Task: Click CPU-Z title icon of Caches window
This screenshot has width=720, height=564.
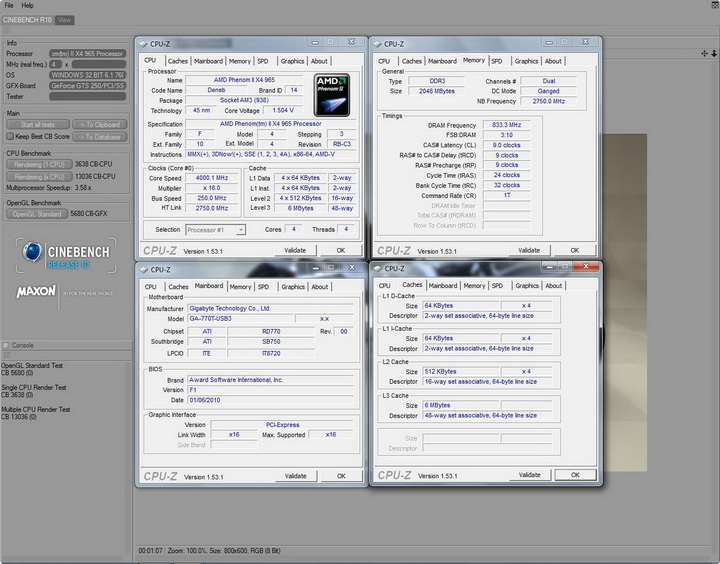Action: 378,269
